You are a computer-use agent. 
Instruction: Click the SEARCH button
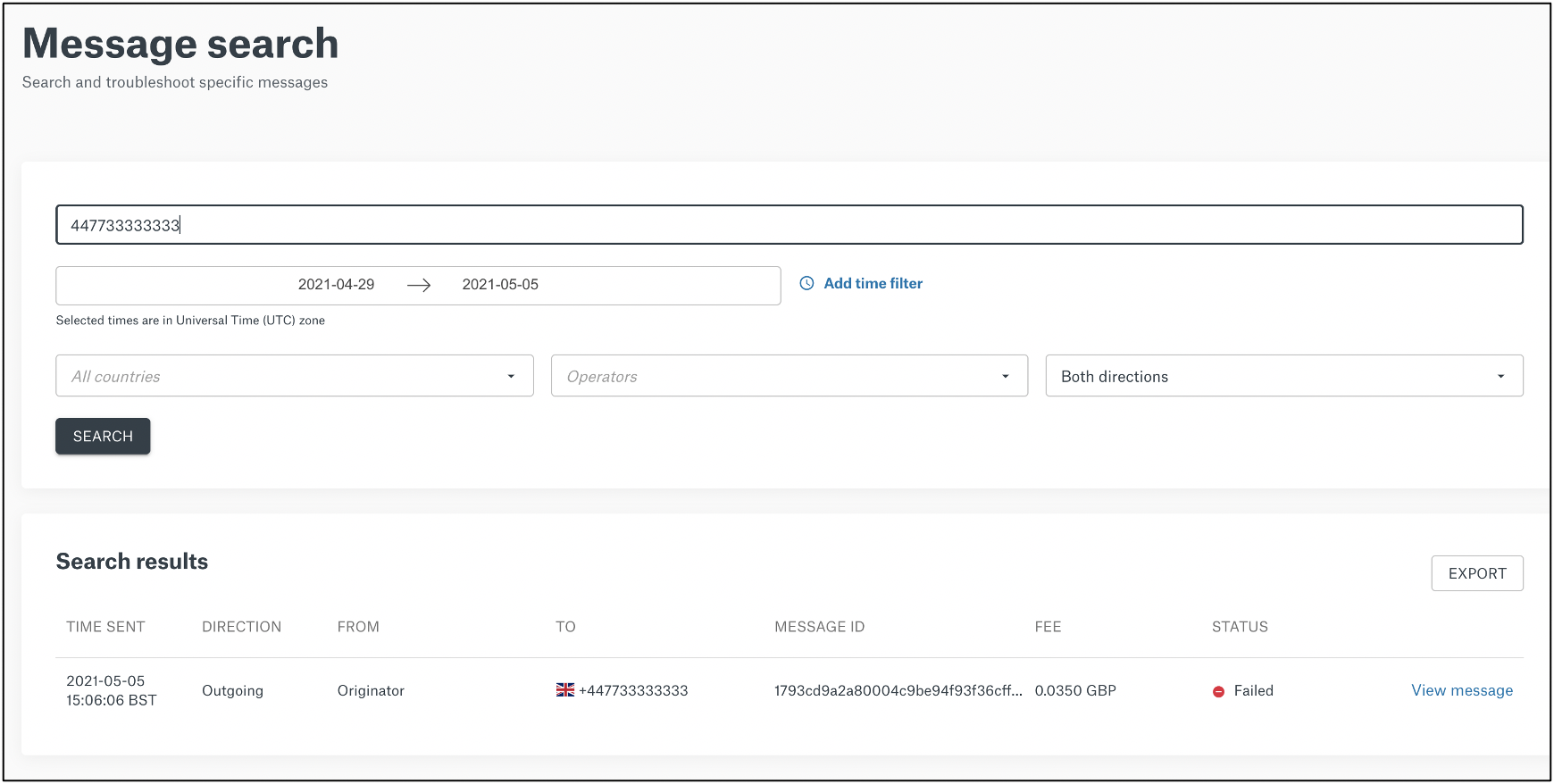[103, 436]
